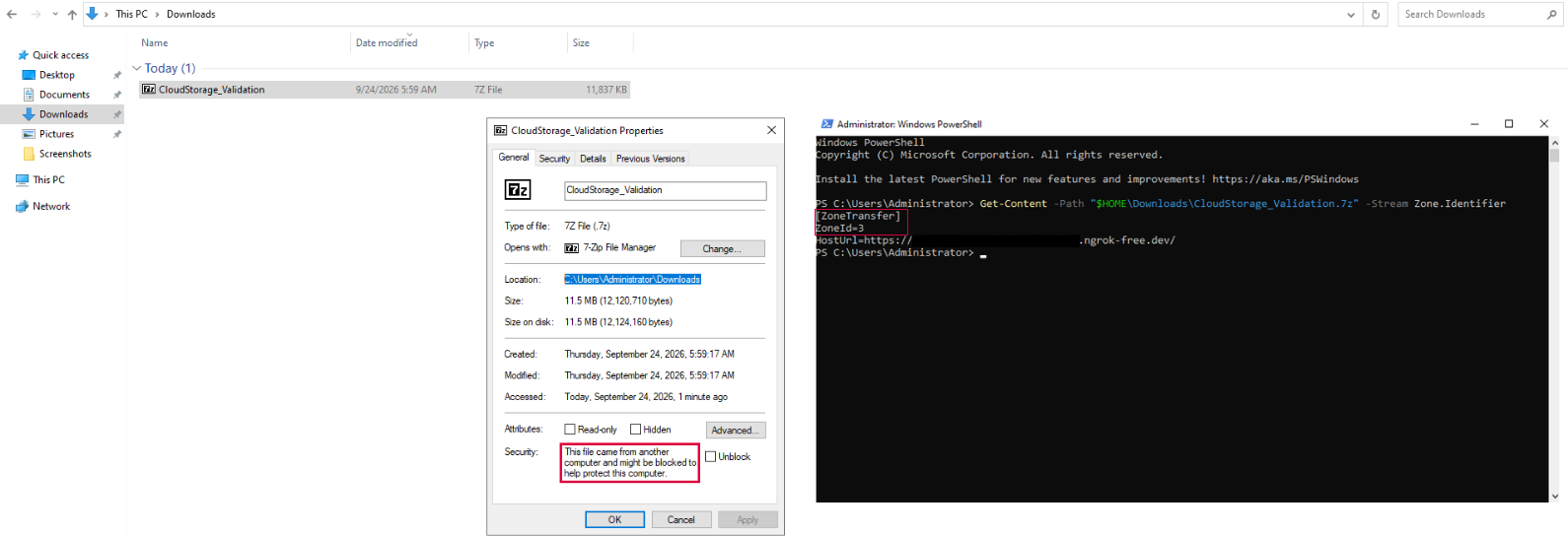Screen dimensions: 1568x536
Task: Sort files by Name column
Action: 154,42
